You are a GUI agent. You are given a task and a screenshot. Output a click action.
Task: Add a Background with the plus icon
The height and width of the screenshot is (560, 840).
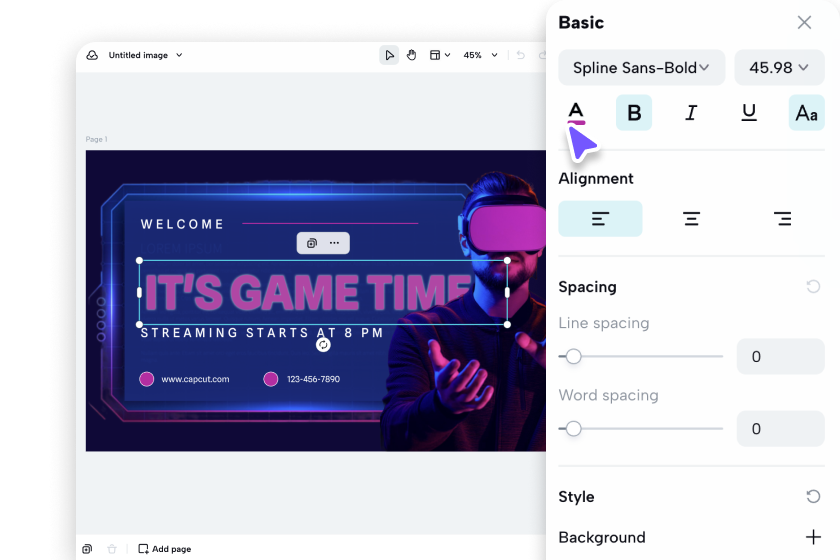pos(813,537)
